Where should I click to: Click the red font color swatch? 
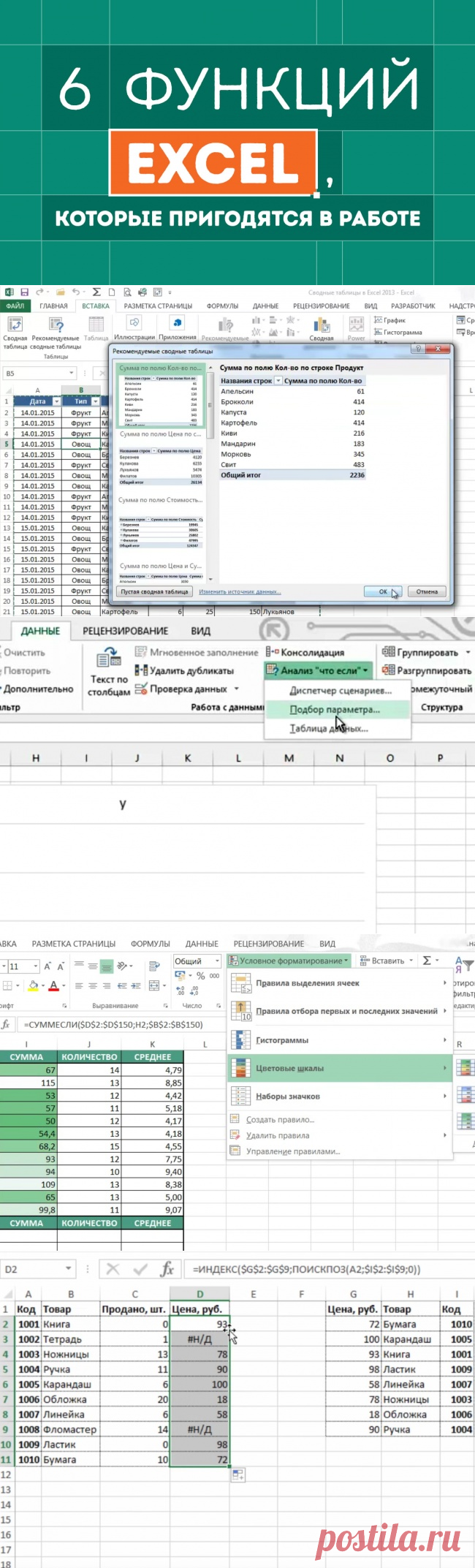coord(53,986)
